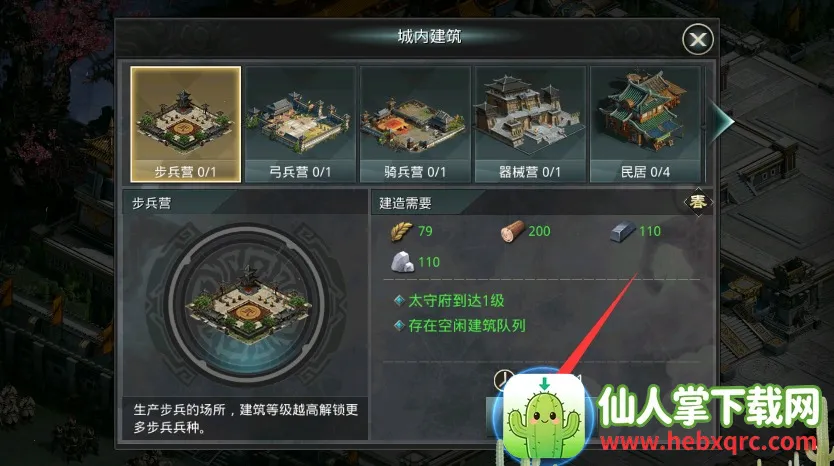Screen dimensions: 834x466
Task: Click the 春 season diamond badge
Action: 698,202
